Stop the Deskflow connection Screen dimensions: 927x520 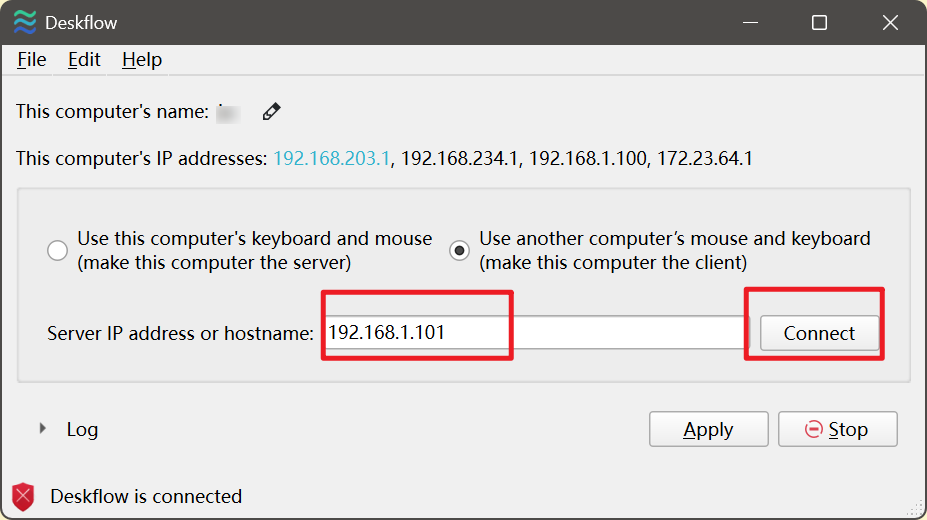(837, 429)
